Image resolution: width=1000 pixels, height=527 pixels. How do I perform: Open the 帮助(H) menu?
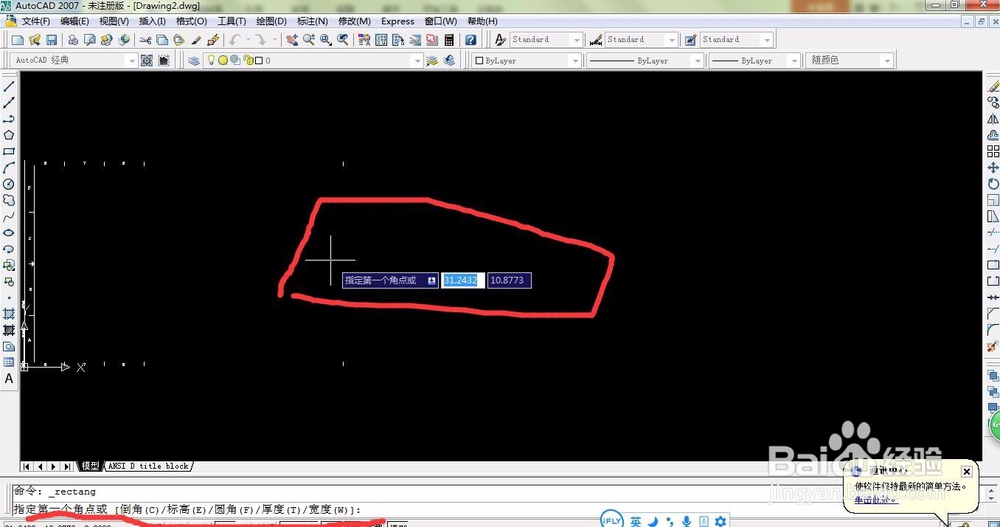tap(482, 21)
